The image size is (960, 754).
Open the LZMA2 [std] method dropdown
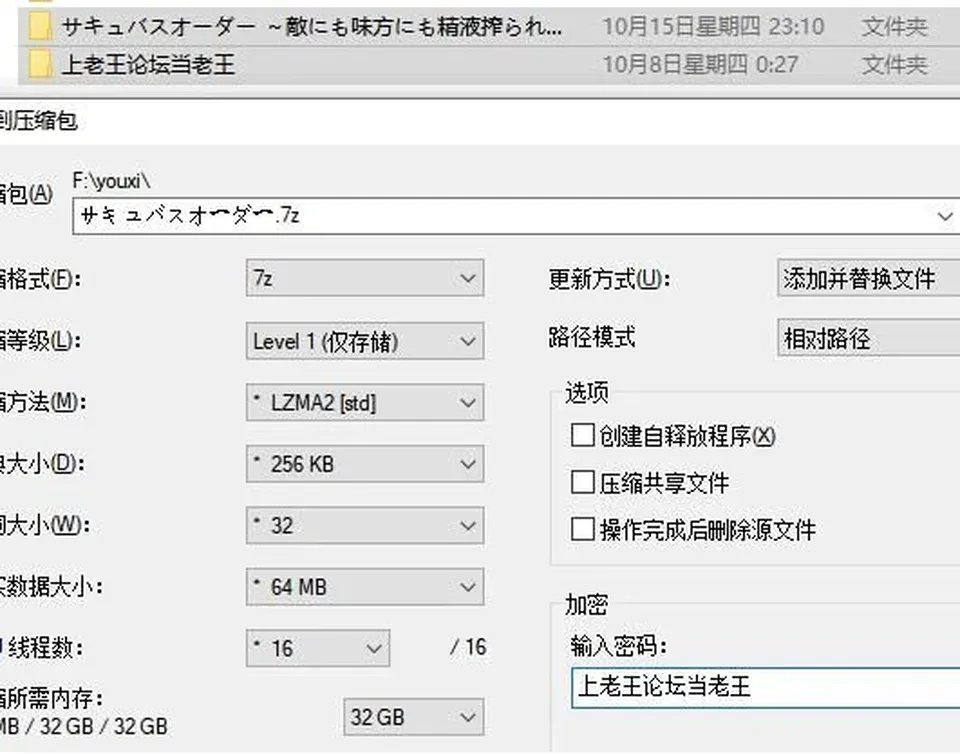coord(365,402)
